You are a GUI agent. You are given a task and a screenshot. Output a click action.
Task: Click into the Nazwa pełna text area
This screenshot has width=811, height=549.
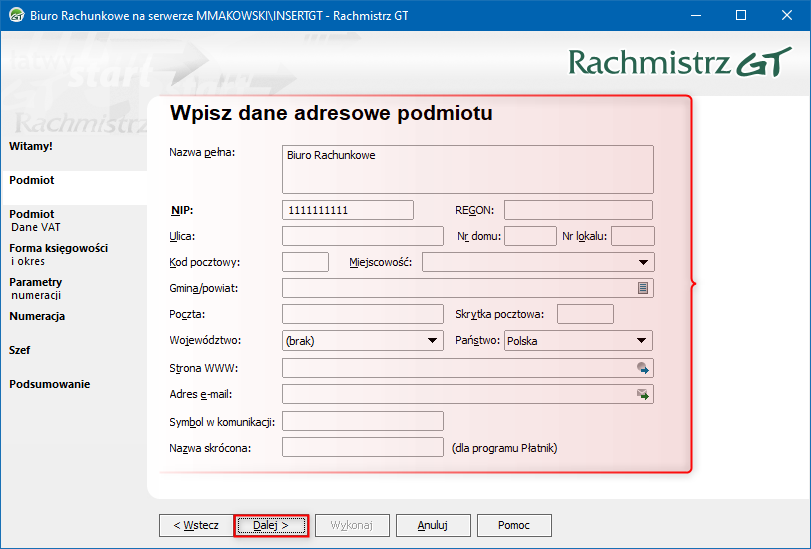tap(468, 169)
